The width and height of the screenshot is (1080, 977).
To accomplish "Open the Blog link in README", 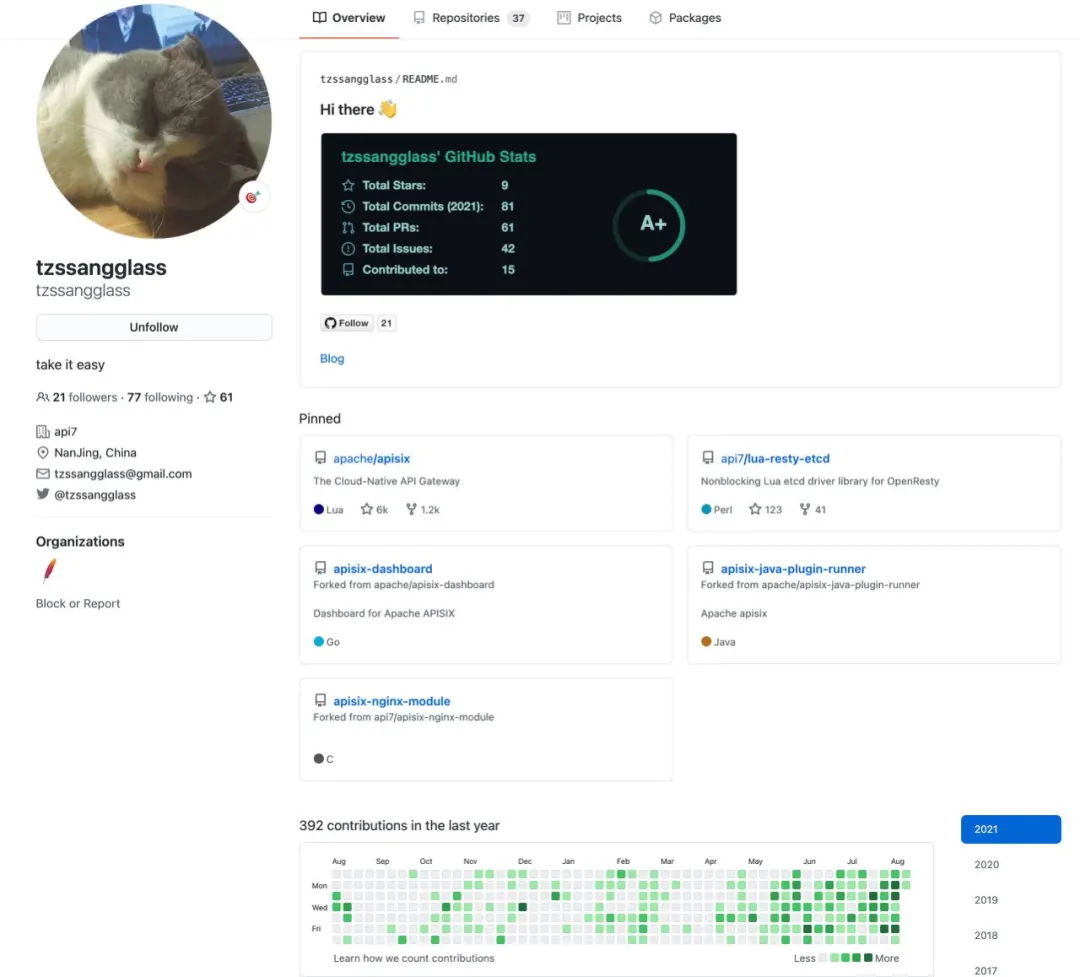I will pyautogui.click(x=332, y=358).
